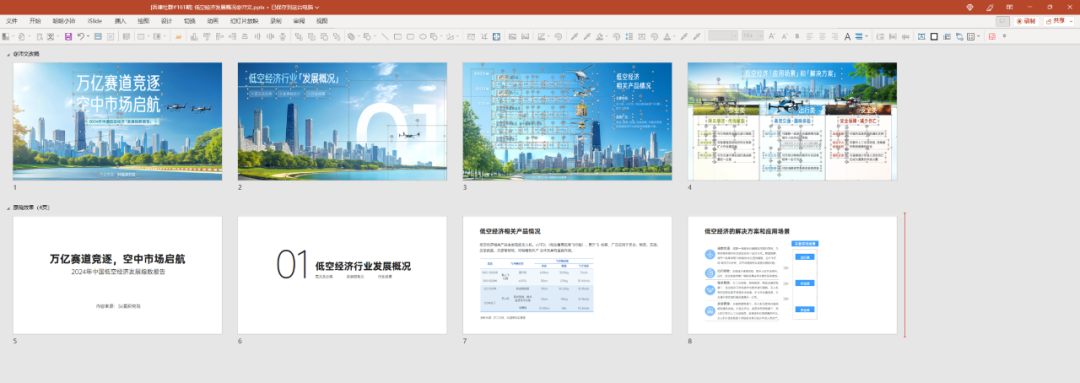Select slide 5 plain white title thumbnail
The image size is (1080, 383).
click(x=117, y=276)
